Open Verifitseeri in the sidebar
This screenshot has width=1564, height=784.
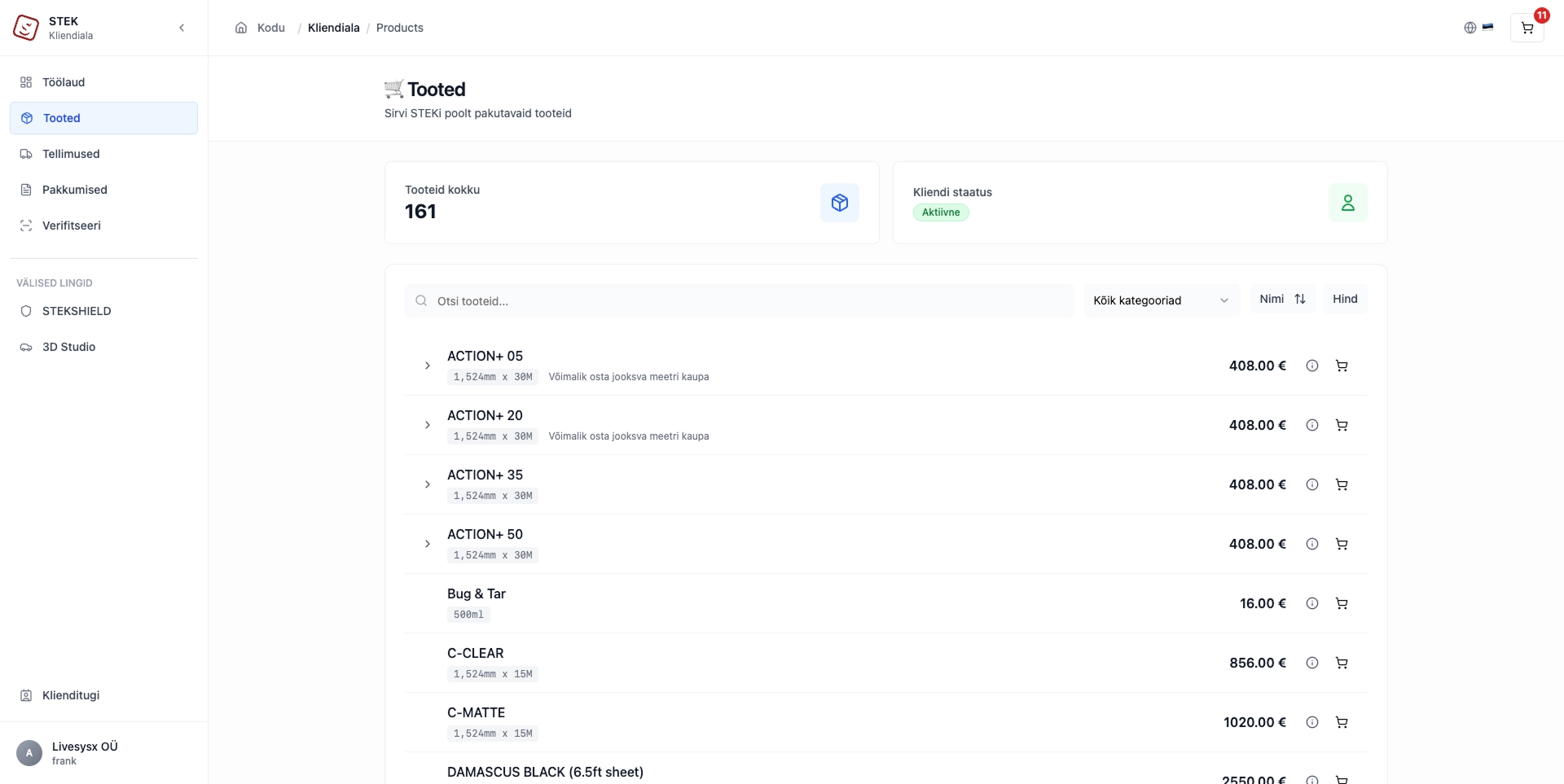tap(103, 226)
